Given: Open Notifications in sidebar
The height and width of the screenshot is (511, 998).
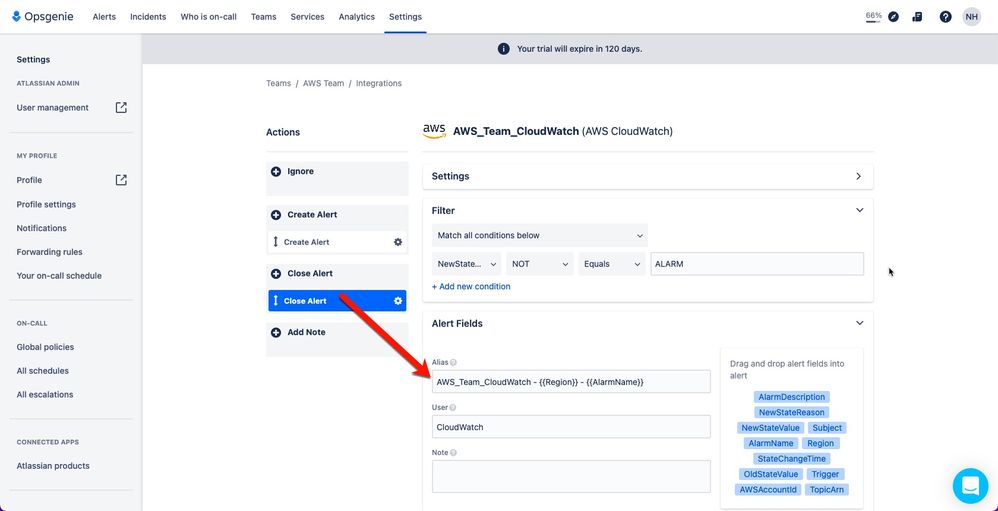Looking at the screenshot, I should coord(41,228).
